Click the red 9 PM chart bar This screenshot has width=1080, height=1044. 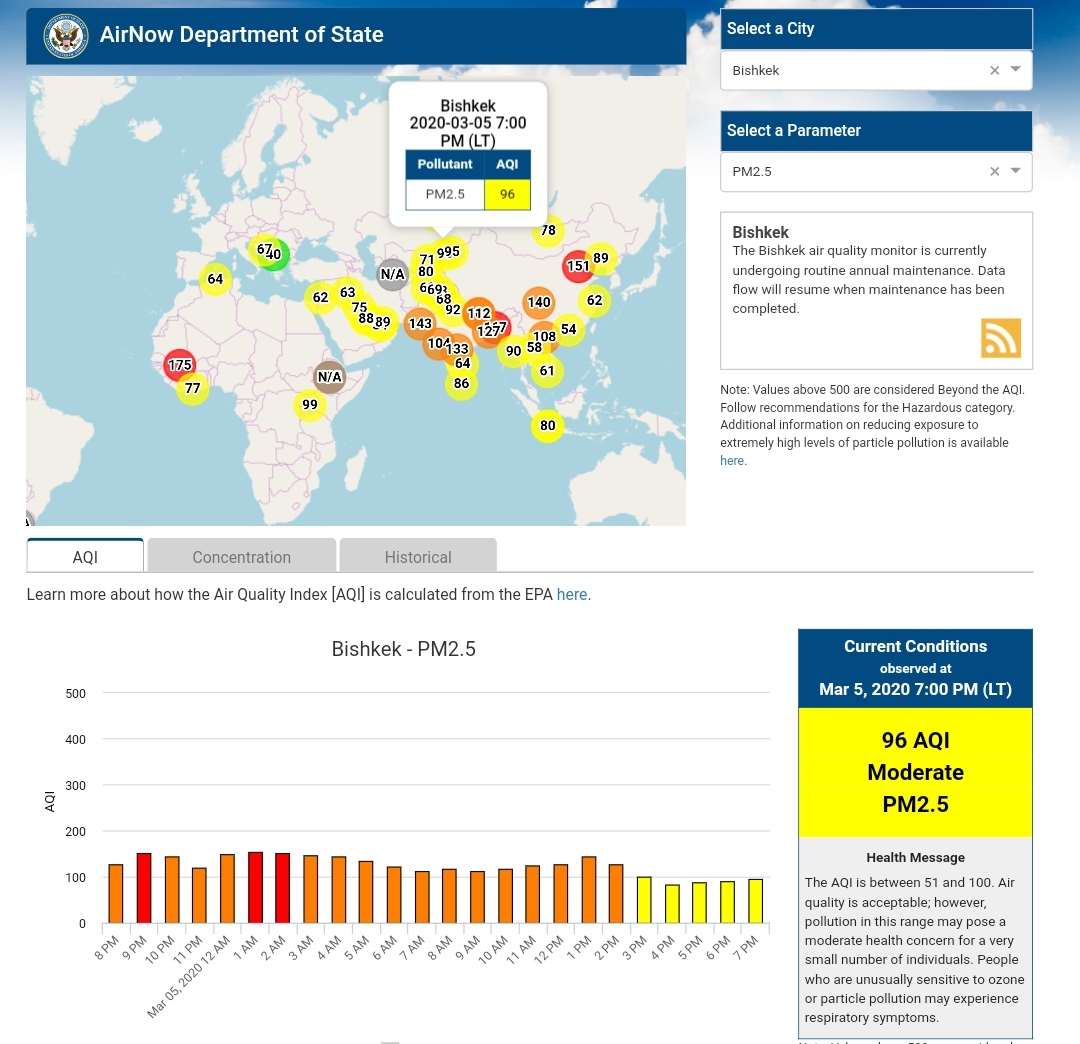coord(144,888)
